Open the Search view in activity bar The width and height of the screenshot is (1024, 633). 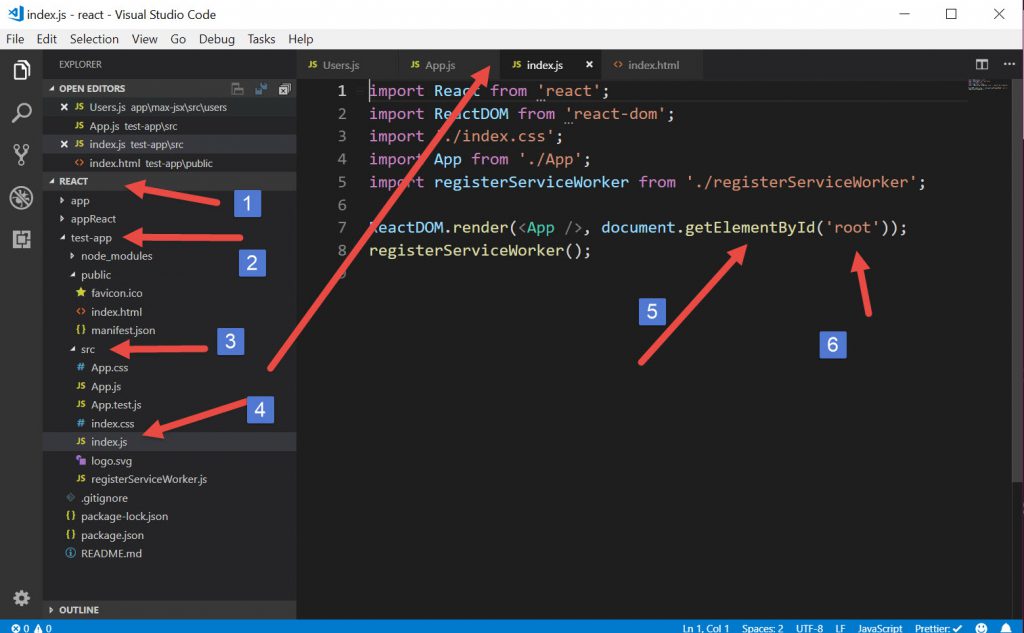pyautogui.click(x=21, y=113)
